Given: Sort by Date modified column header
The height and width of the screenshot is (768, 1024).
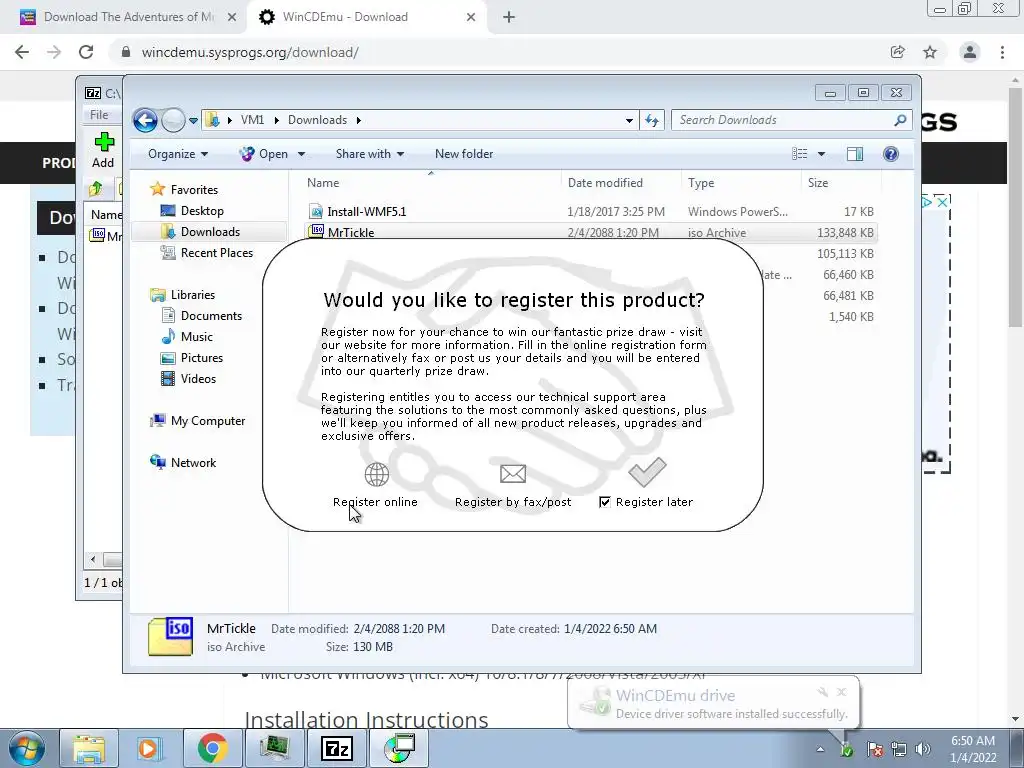Looking at the screenshot, I should click(621, 183).
